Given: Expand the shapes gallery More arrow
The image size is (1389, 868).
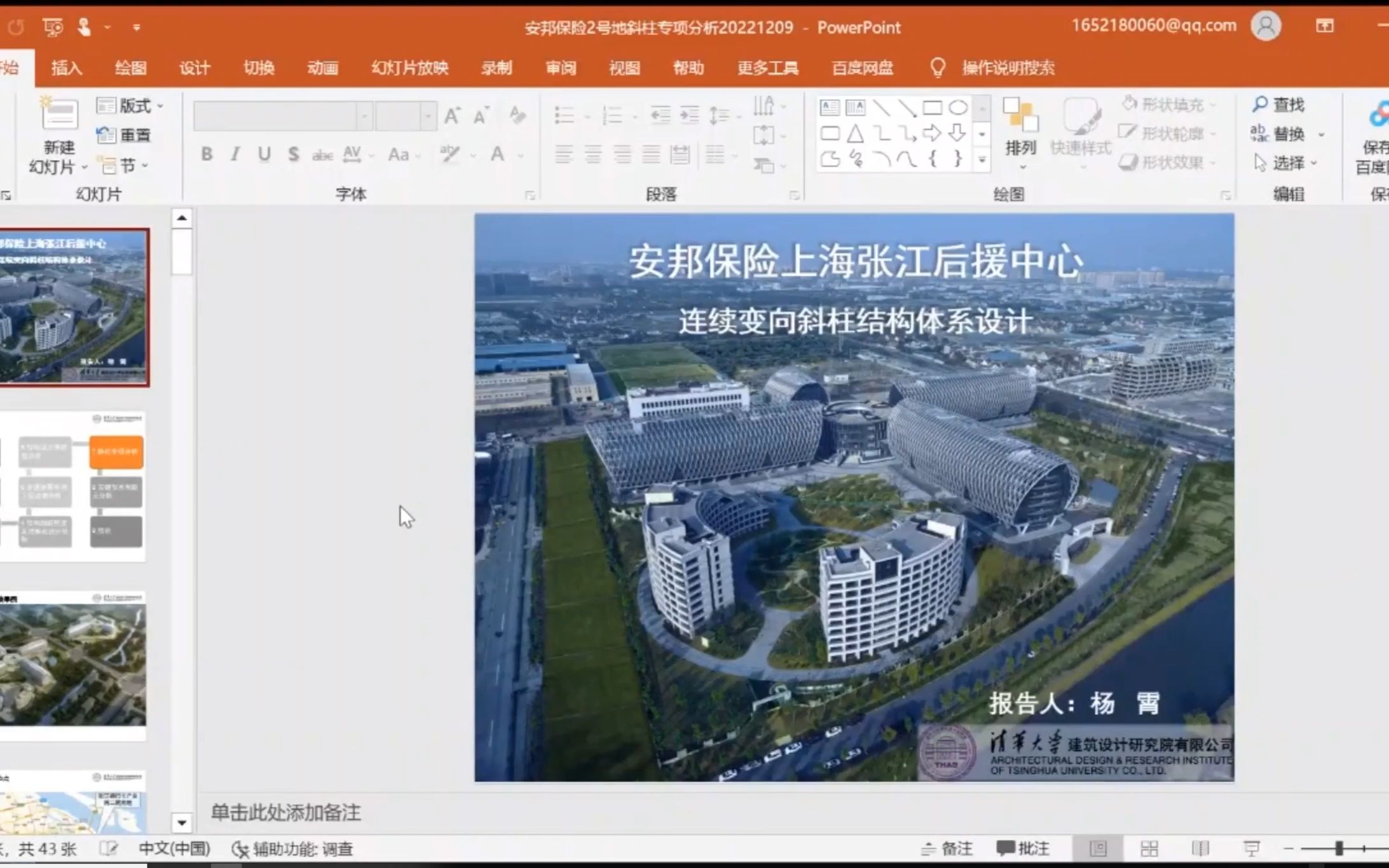Looking at the screenshot, I should [x=982, y=159].
